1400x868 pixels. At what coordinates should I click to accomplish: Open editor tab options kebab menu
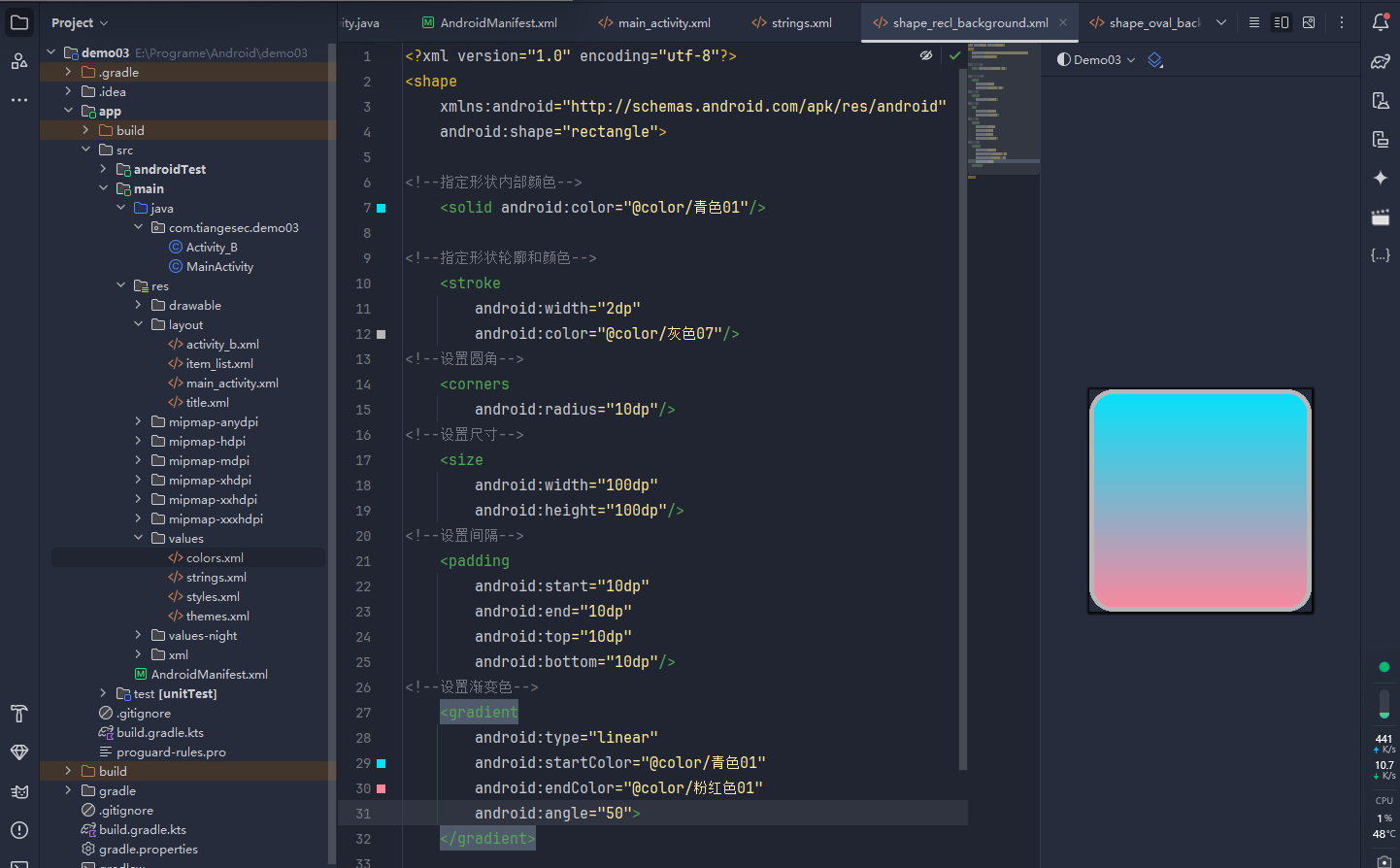tap(1342, 22)
